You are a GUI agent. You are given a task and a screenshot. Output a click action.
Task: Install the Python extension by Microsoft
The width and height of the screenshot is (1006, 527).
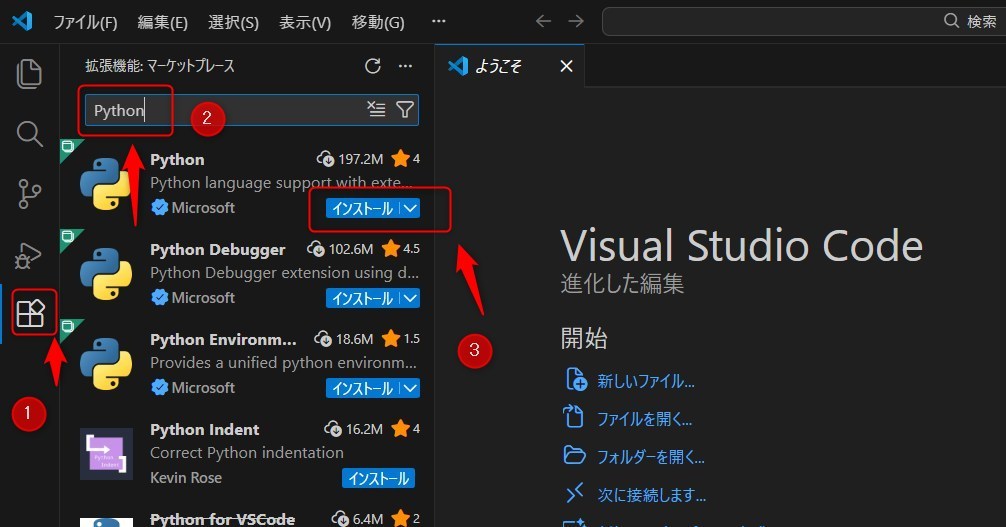[362, 208]
